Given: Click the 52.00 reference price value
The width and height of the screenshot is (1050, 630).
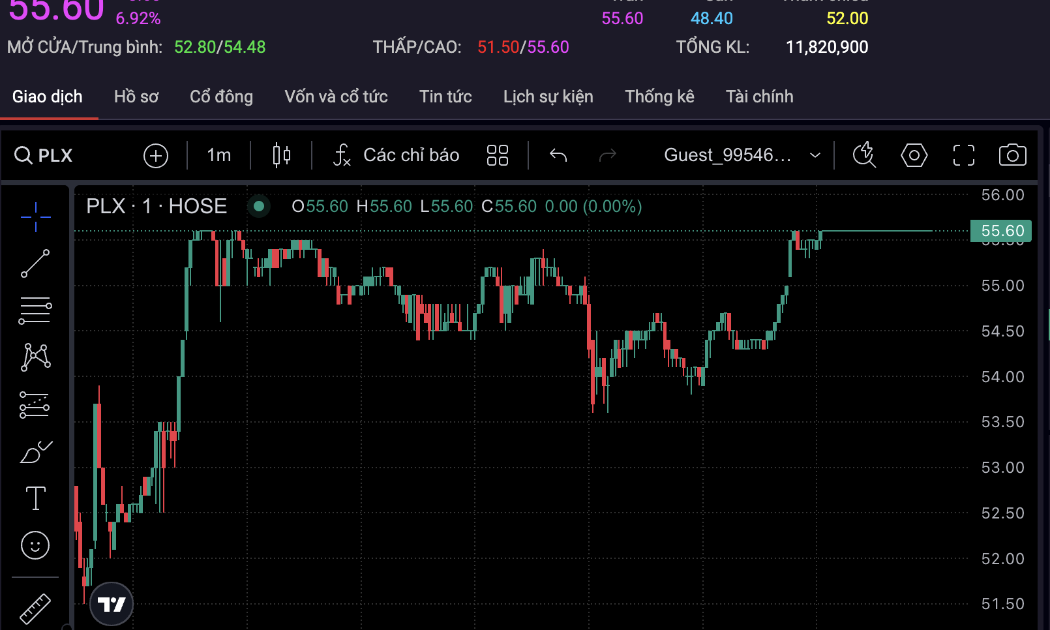Looking at the screenshot, I should pyautogui.click(x=847, y=18).
